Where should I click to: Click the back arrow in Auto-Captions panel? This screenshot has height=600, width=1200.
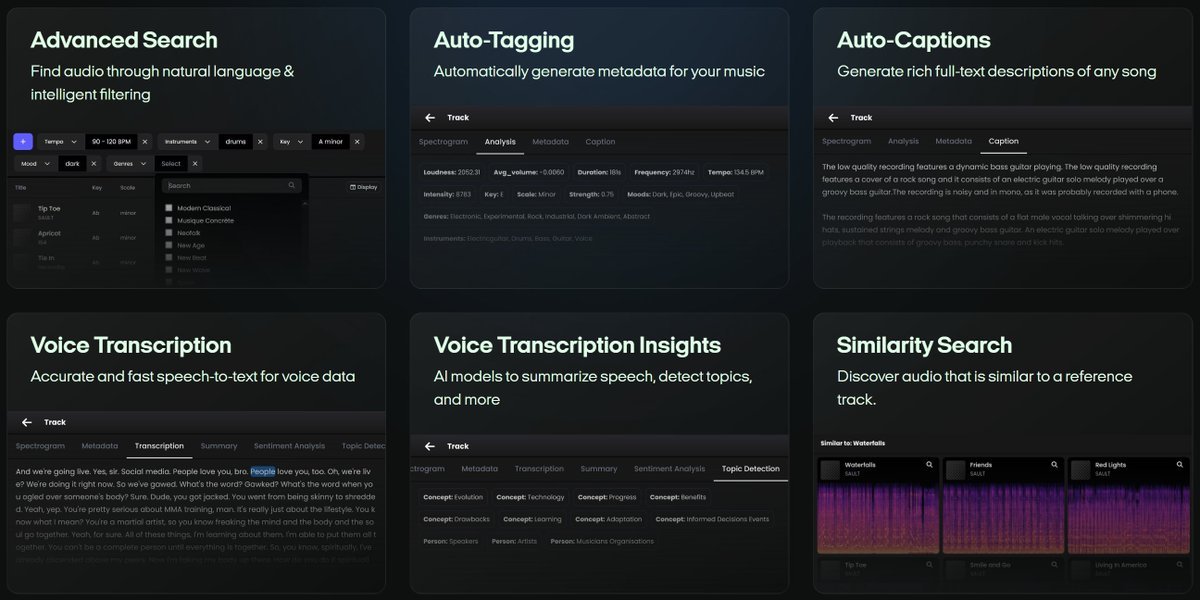pyautogui.click(x=833, y=118)
